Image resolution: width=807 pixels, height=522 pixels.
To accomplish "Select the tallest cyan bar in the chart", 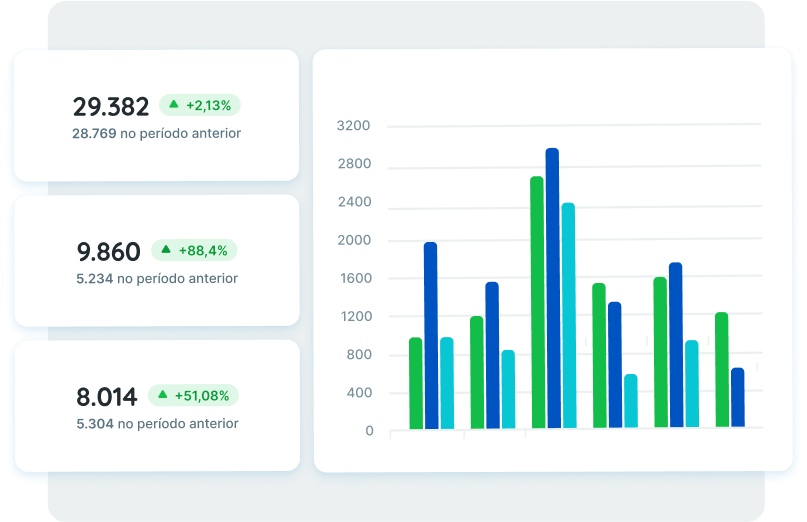I will click(x=568, y=315).
